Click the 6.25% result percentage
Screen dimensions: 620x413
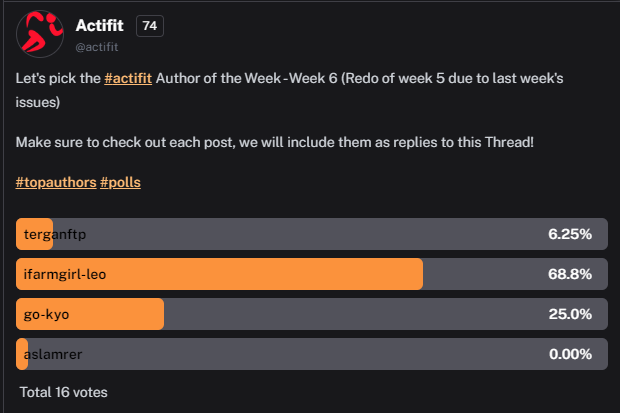570,234
